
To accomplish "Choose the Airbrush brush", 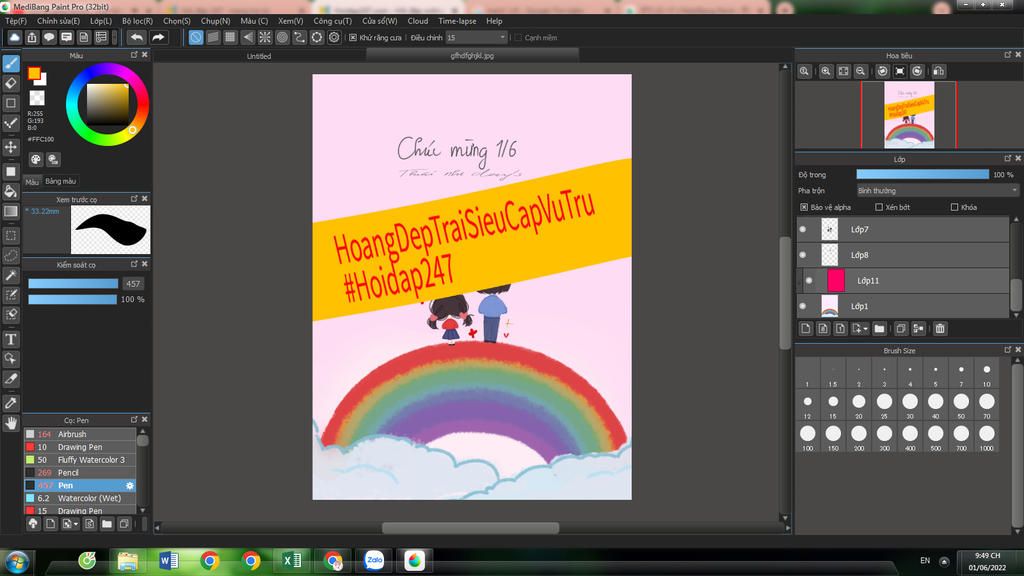I will (x=80, y=434).
